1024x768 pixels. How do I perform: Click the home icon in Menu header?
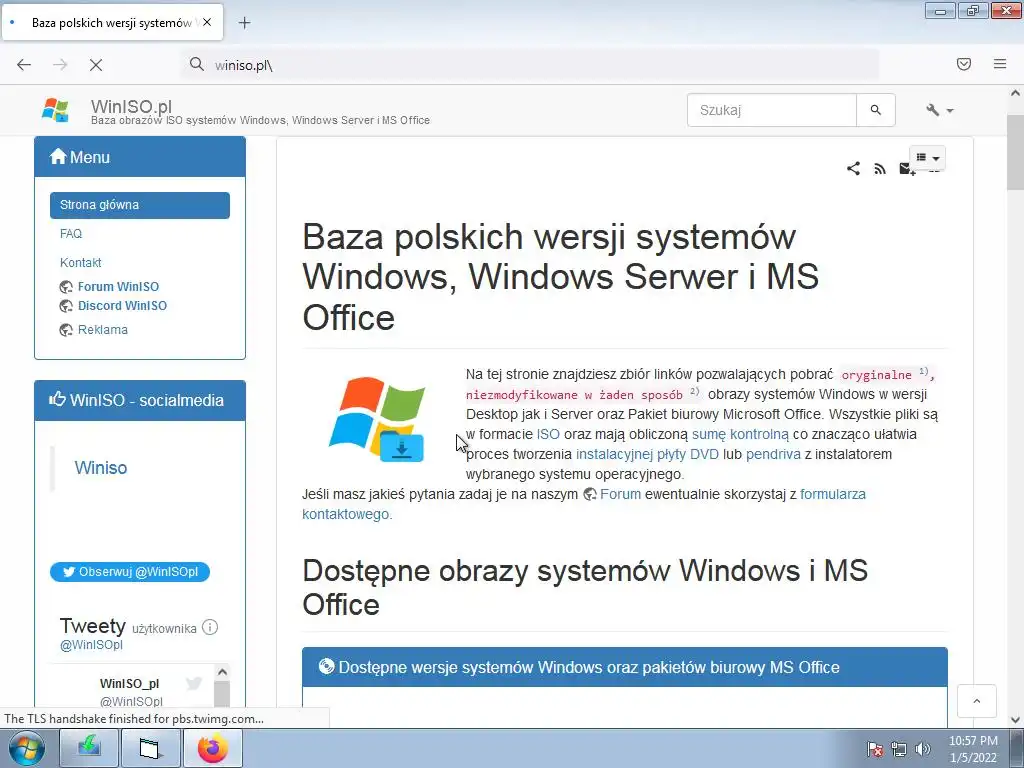click(x=58, y=157)
